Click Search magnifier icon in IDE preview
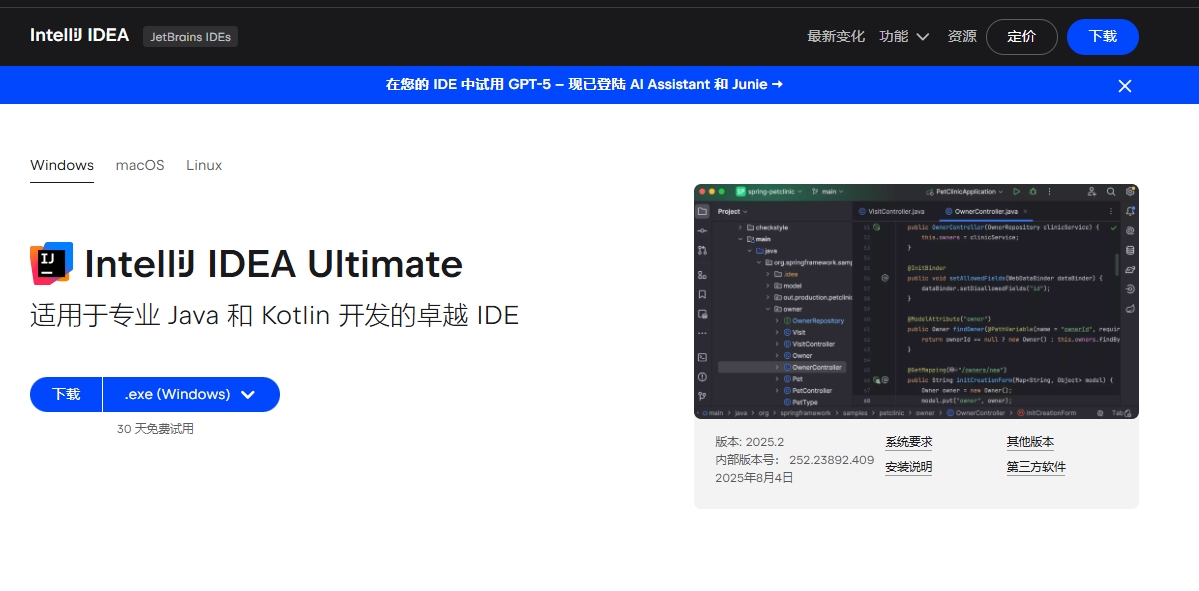Image resolution: width=1199 pixels, height=591 pixels. tap(1111, 192)
